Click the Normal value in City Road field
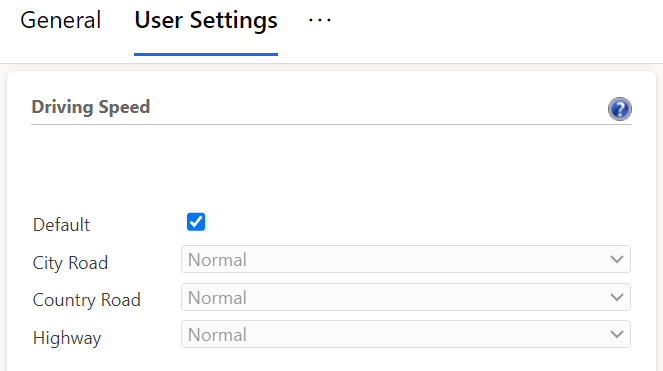The height and width of the screenshot is (371, 663). click(217, 260)
